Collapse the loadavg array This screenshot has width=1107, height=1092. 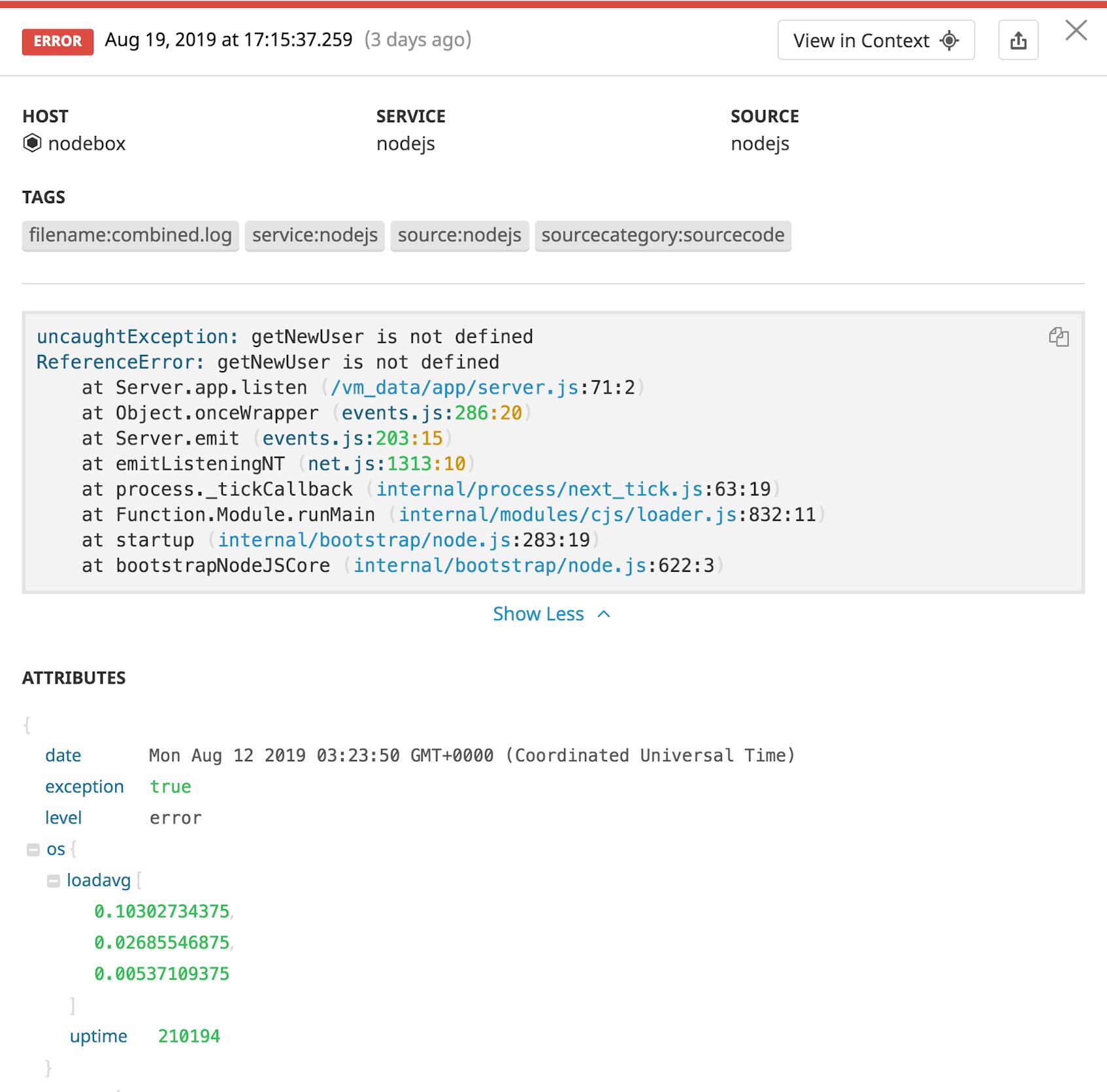tap(54, 880)
